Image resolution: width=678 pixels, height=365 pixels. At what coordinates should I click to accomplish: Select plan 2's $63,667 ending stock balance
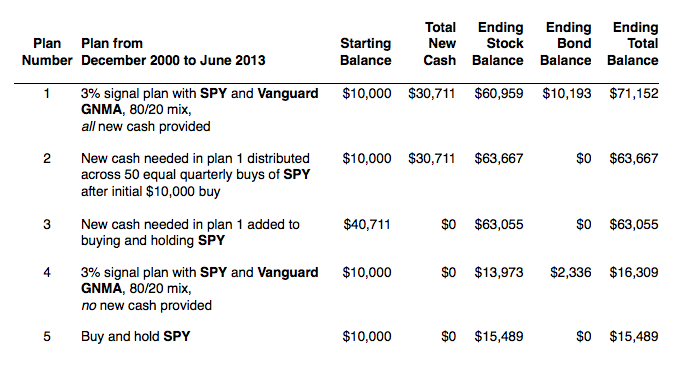499,158
